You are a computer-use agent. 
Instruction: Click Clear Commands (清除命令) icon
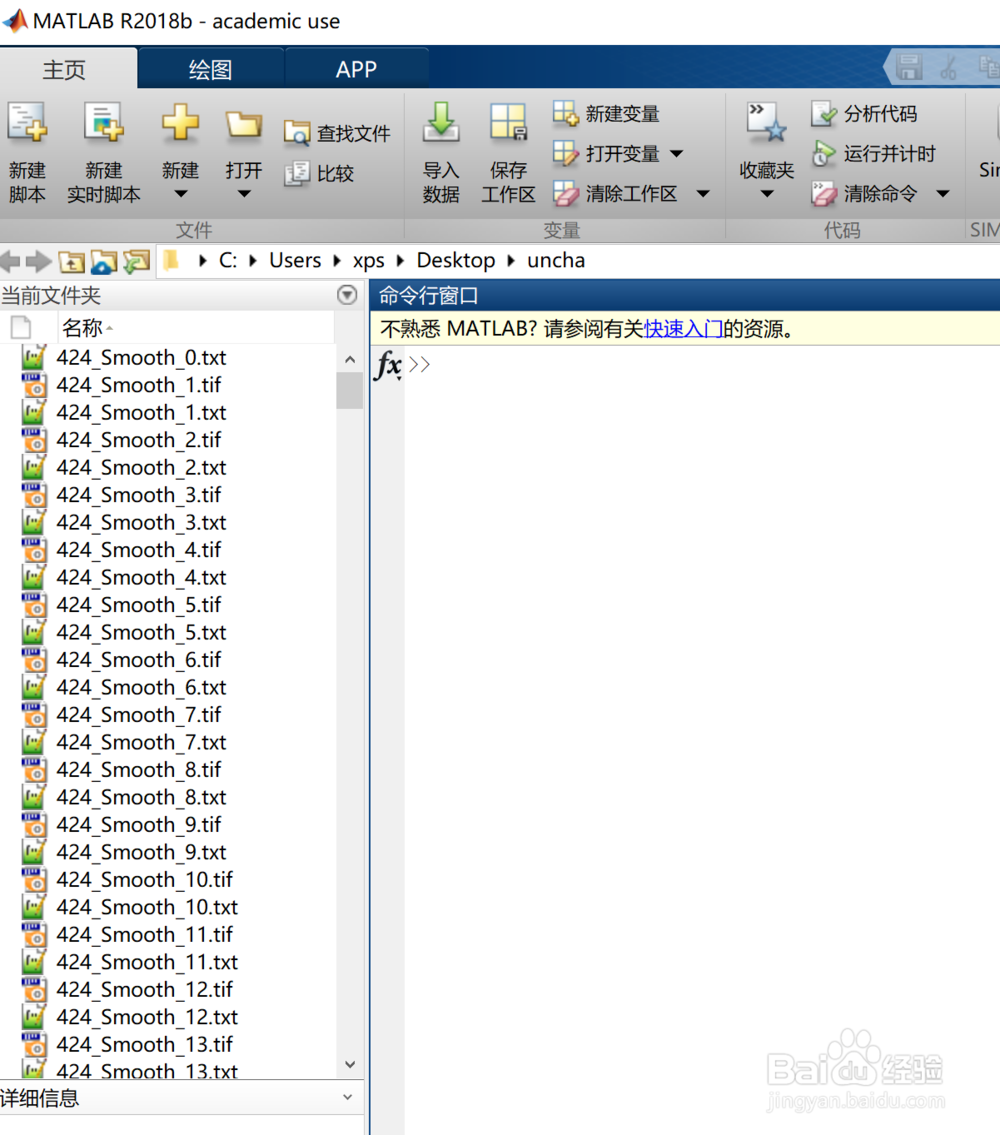pyautogui.click(x=823, y=193)
